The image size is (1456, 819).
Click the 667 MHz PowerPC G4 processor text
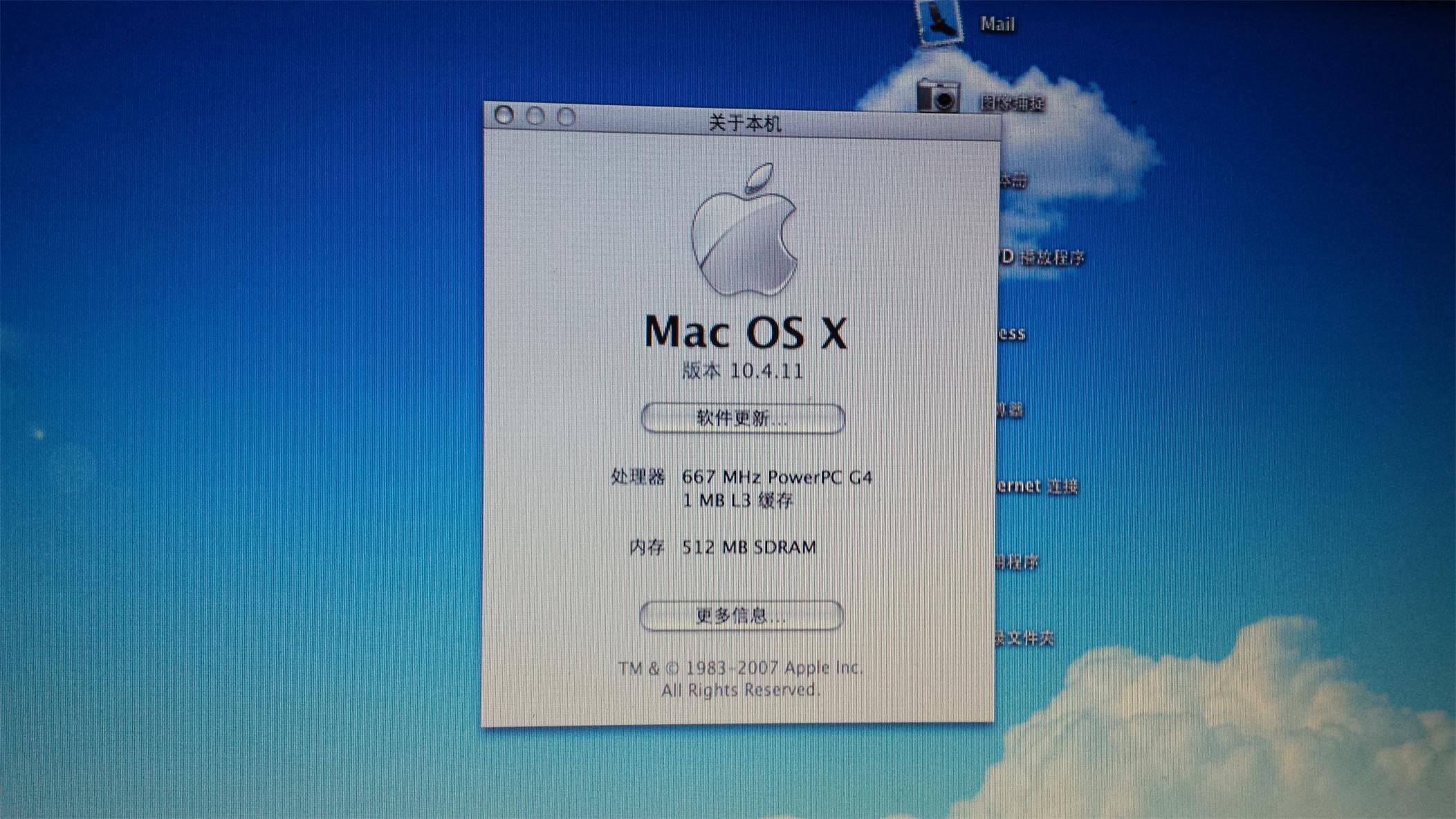(x=776, y=477)
